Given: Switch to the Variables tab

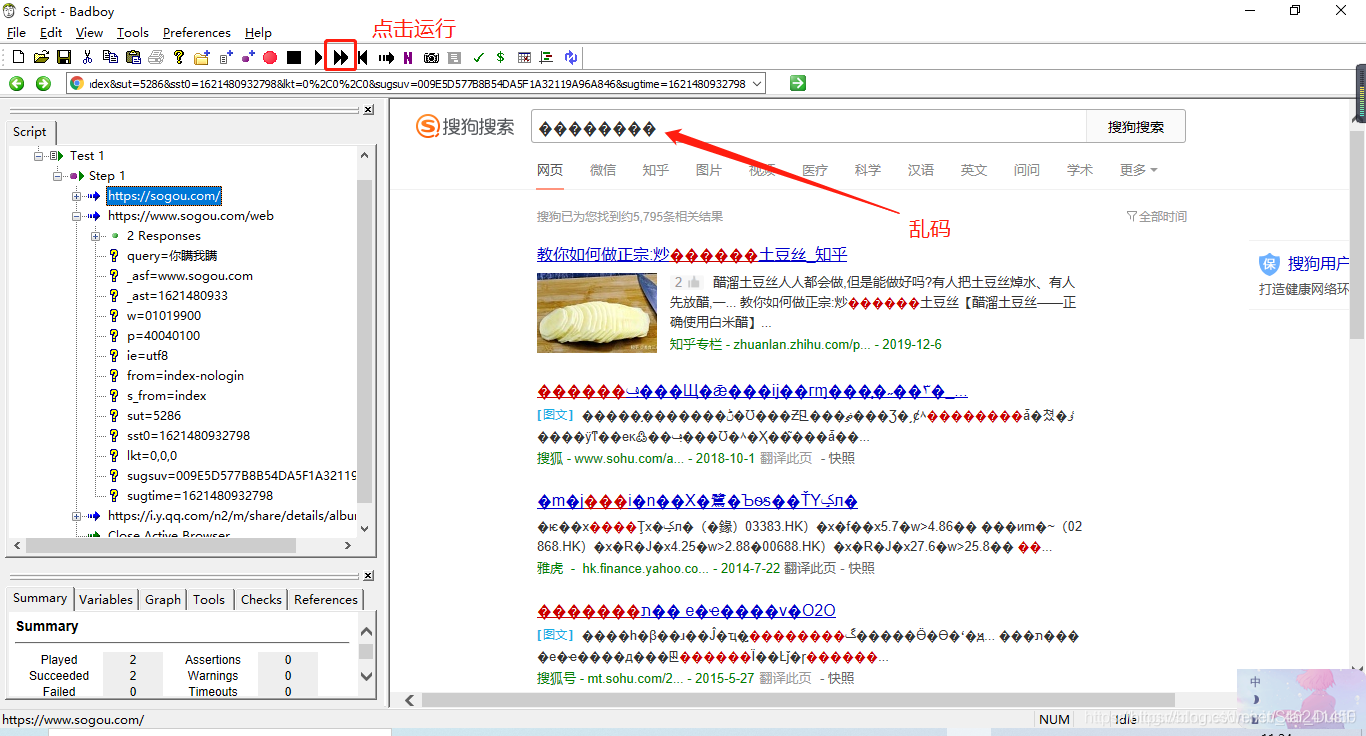Looking at the screenshot, I should coord(106,599).
